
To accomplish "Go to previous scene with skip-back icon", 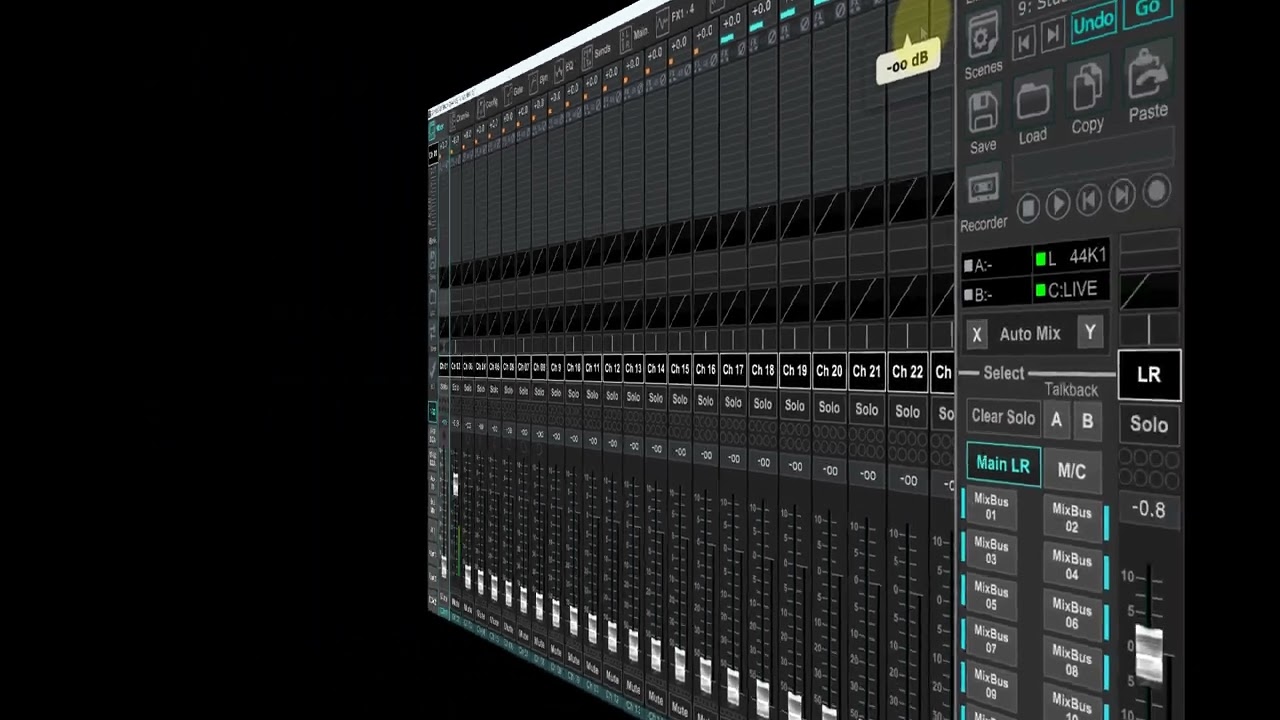I will click(1023, 43).
